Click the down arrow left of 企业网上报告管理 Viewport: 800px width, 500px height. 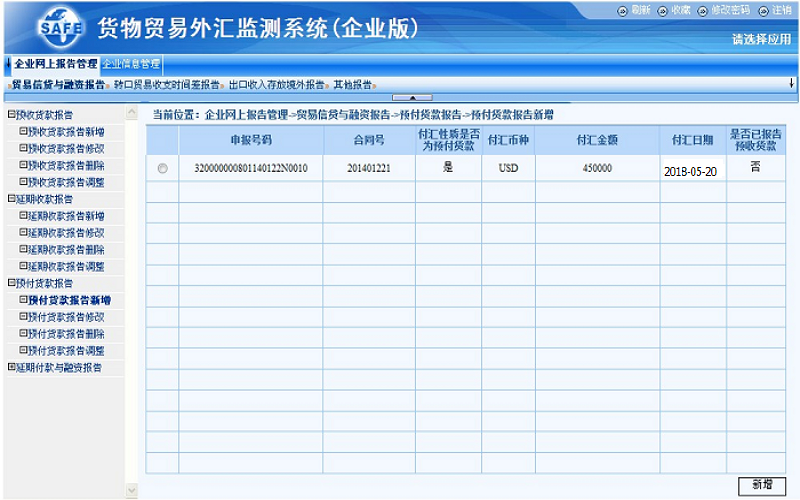pos(8,64)
